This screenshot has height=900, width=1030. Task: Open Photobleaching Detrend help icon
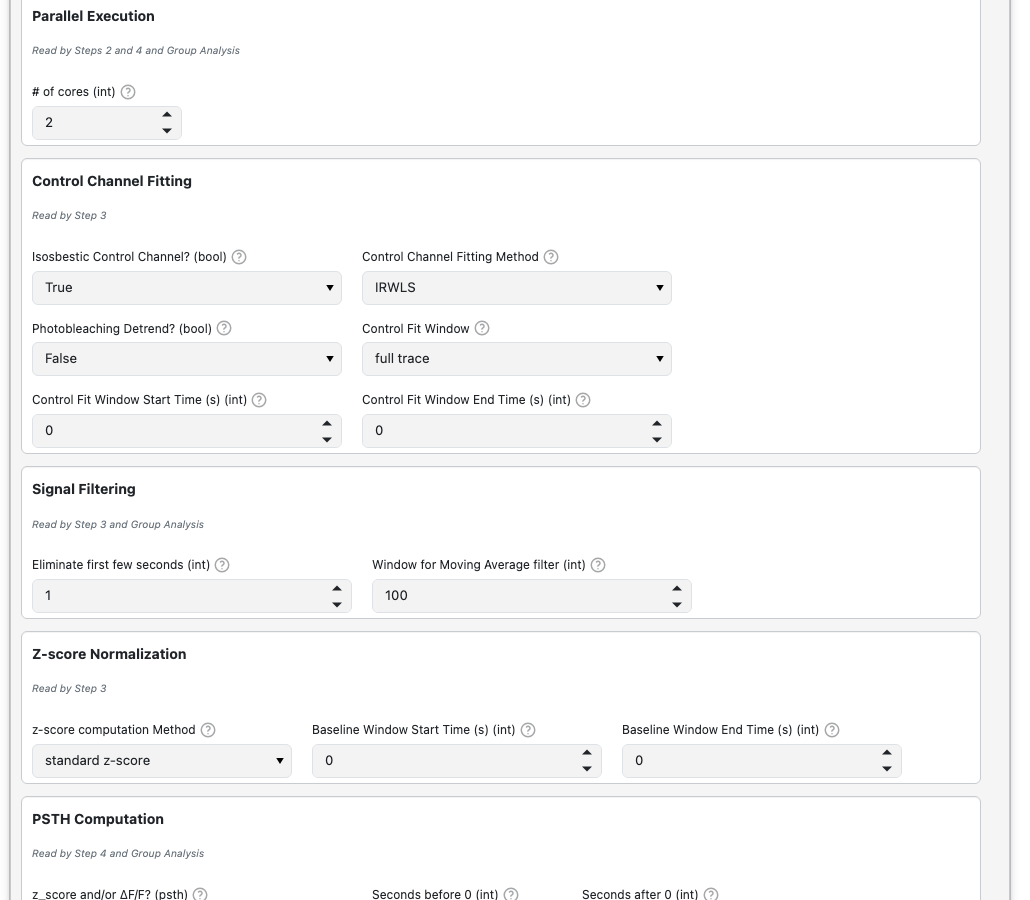[x=224, y=328]
